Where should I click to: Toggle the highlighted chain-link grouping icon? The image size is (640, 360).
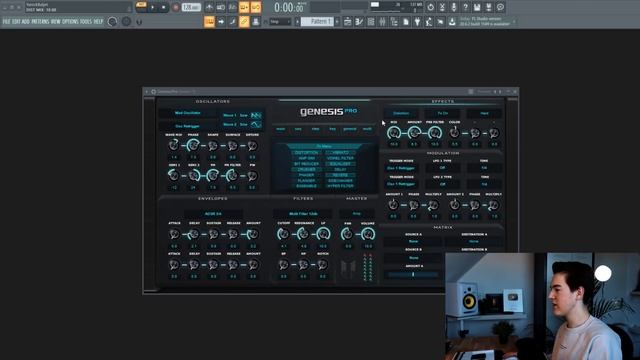244,22
